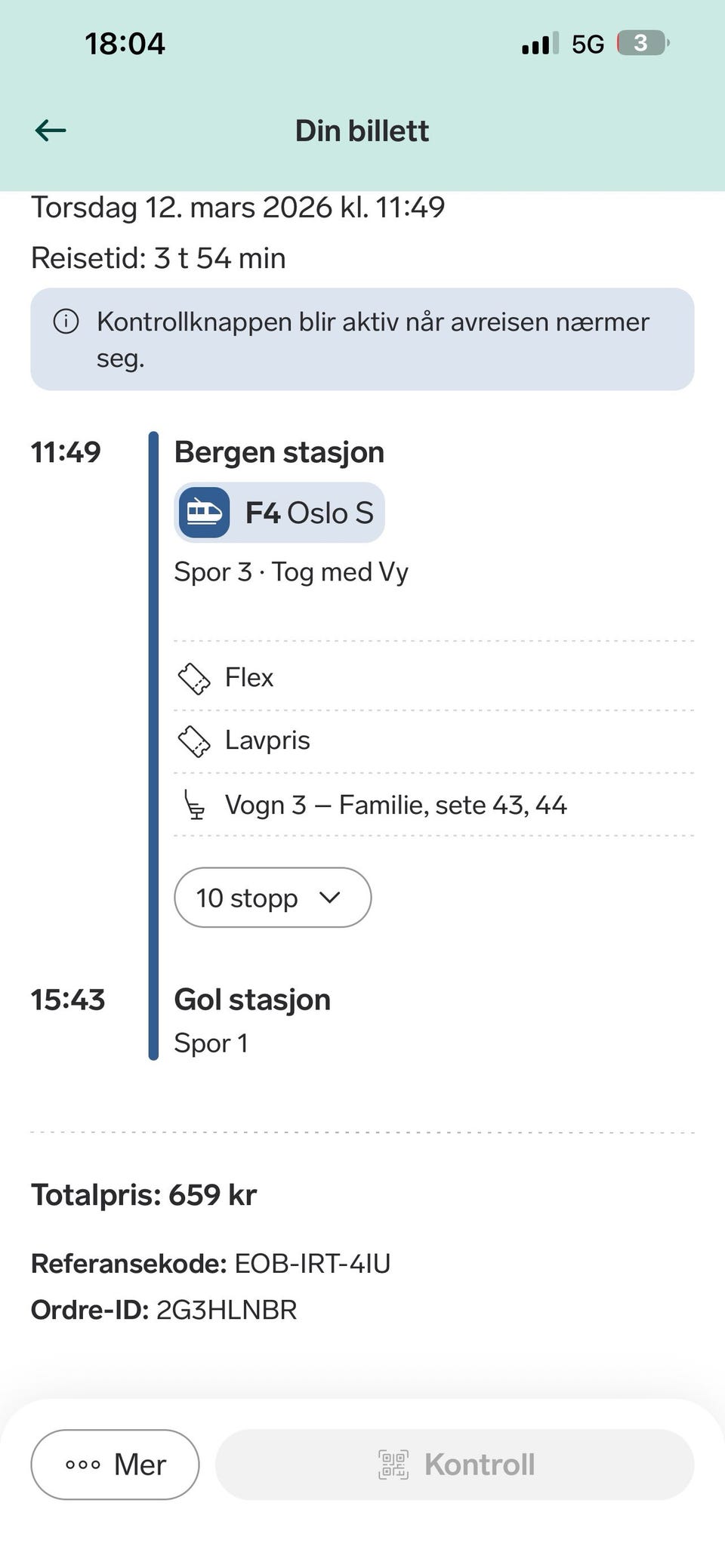Tap the train icon beside F4
The image size is (725, 1568).
(204, 513)
